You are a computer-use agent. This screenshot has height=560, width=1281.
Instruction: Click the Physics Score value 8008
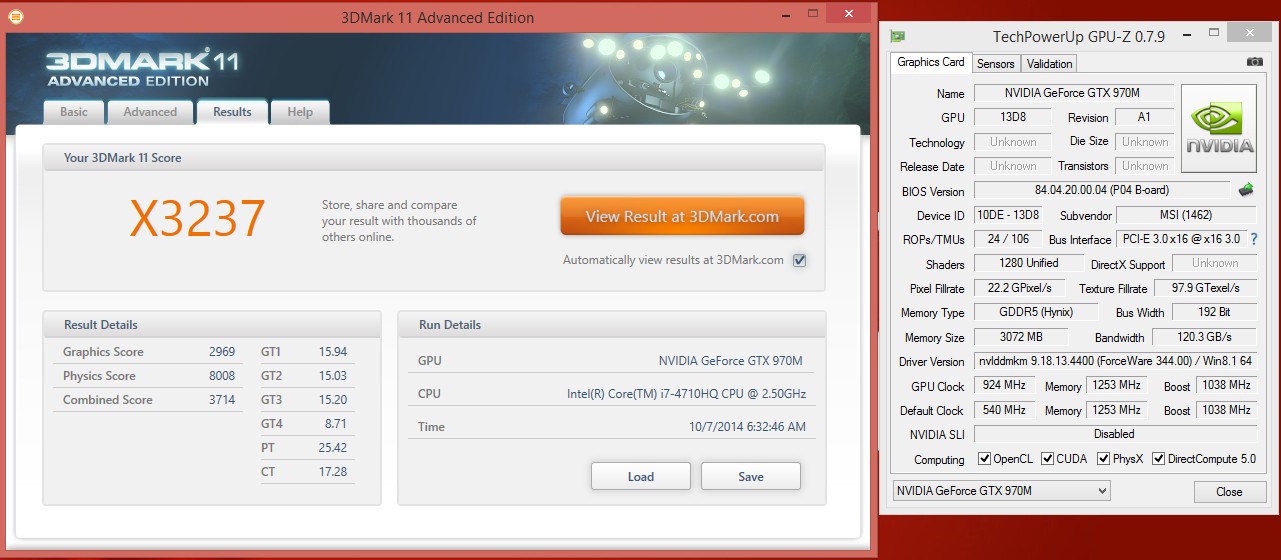tap(222, 376)
